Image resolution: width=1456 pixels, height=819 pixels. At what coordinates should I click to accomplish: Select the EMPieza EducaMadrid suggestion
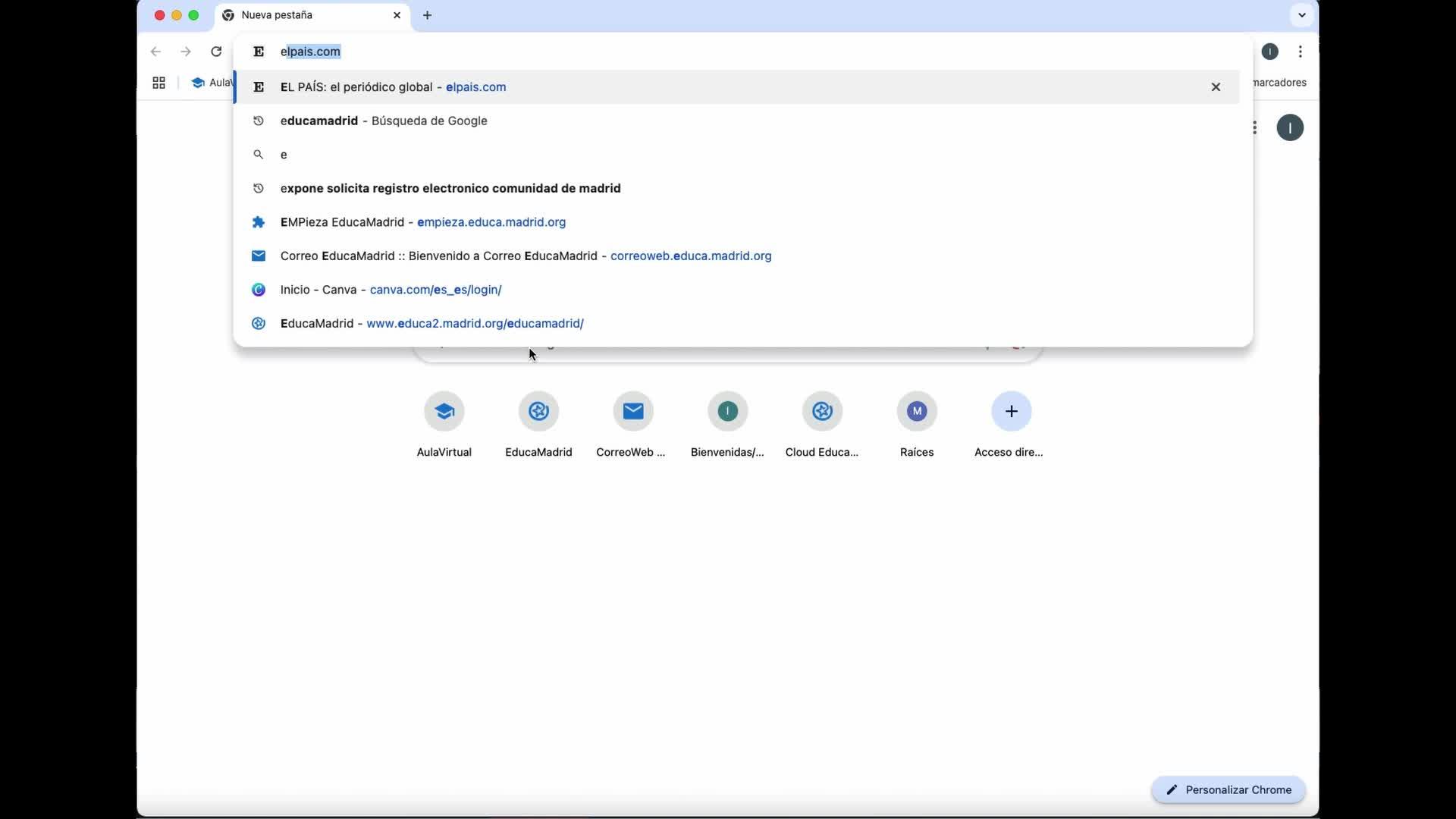tap(422, 222)
